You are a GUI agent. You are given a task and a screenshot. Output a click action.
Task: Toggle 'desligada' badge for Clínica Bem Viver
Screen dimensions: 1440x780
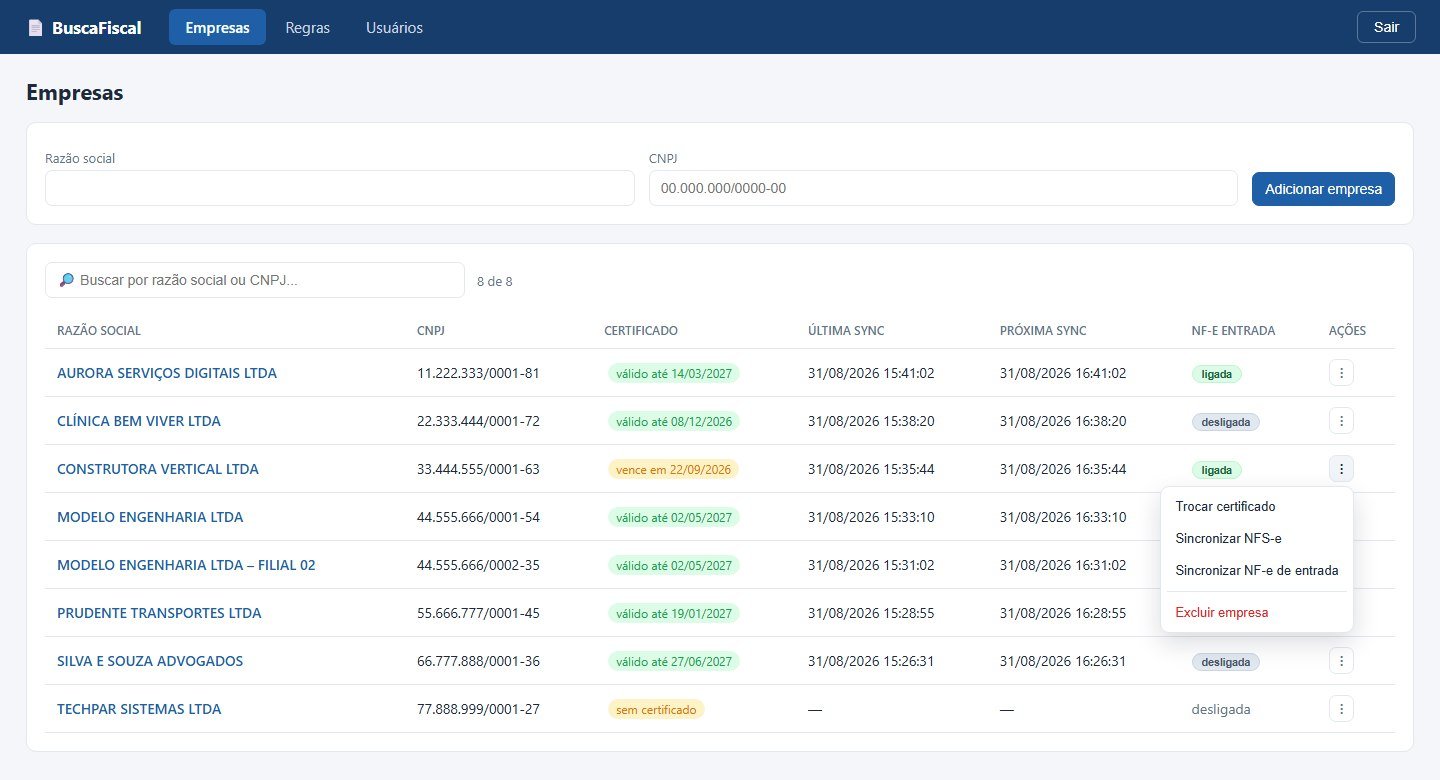1225,422
